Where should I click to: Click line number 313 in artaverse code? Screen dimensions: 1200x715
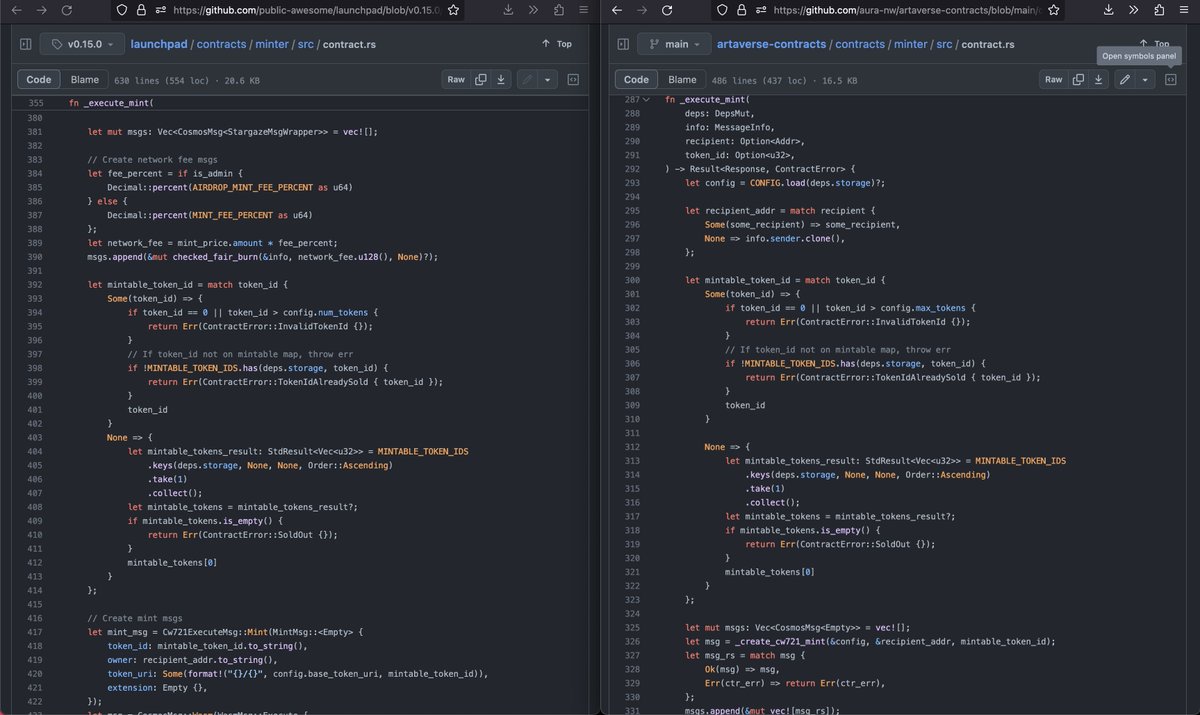[x=632, y=460]
